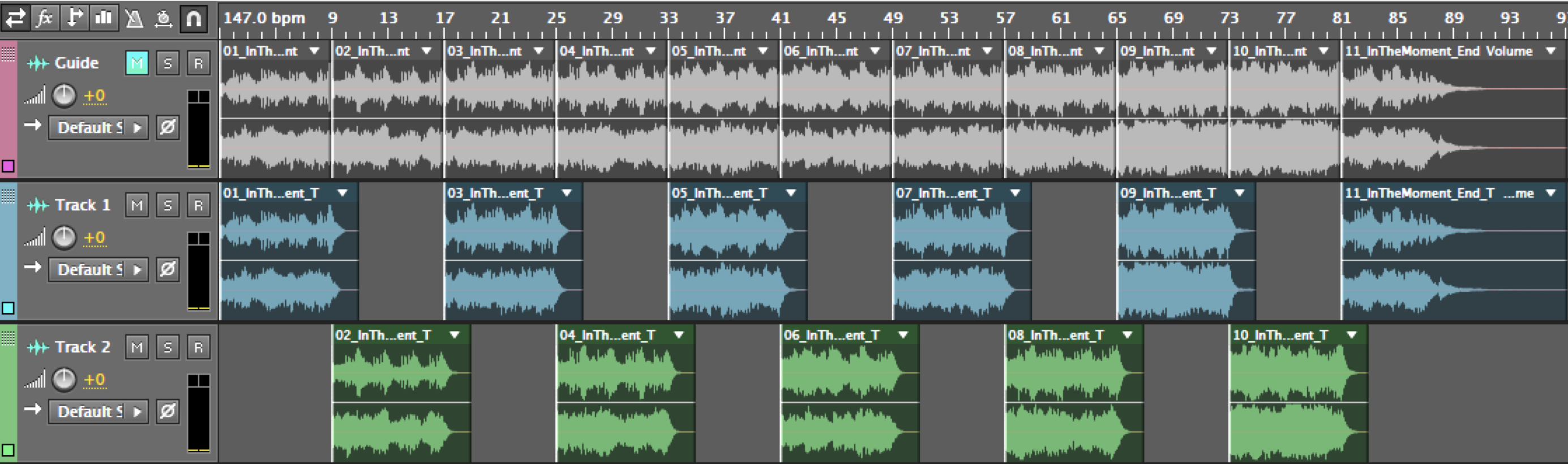Show the Sends track controls
Image resolution: width=1568 pixels, height=464 pixels.
point(74,18)
